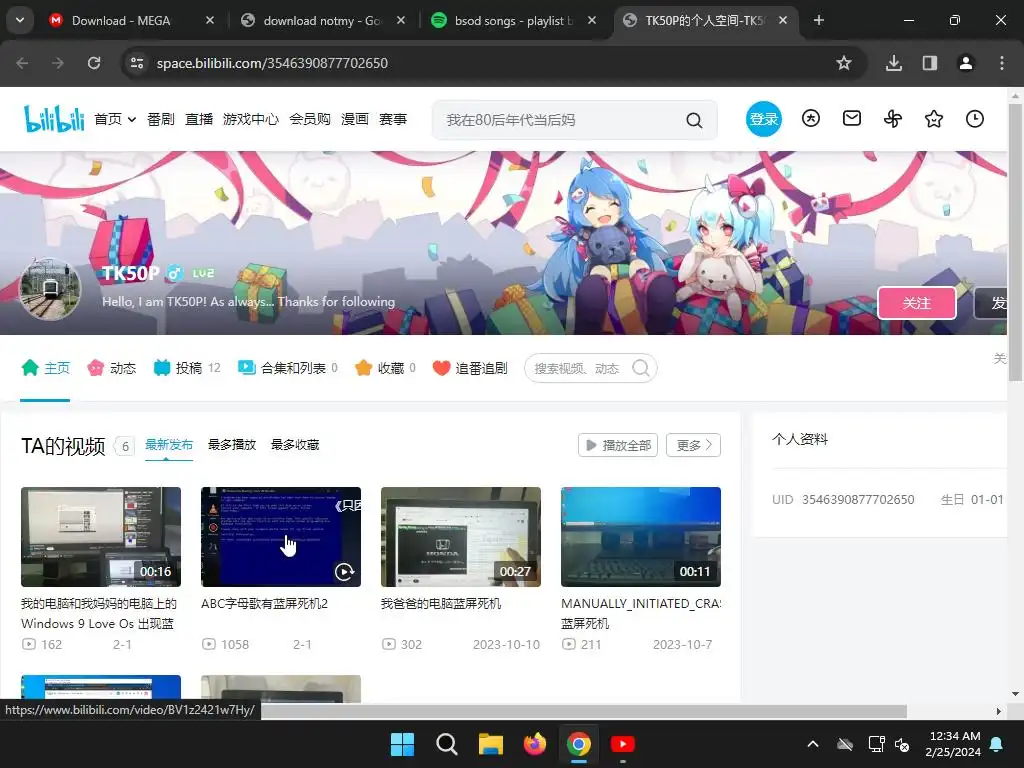Click the address bar URL

click(x=272, y=63)
